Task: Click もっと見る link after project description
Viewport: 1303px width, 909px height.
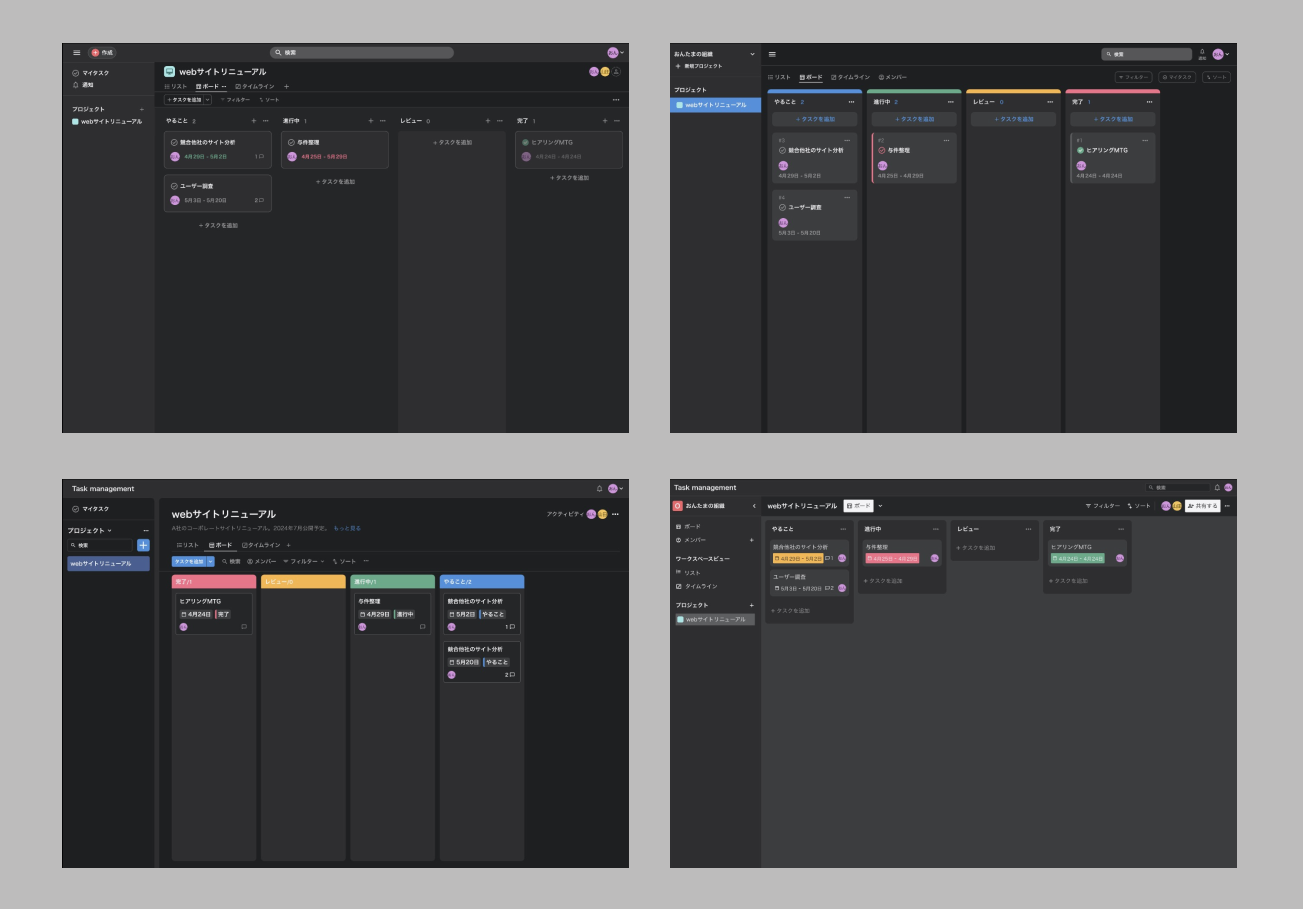Action: click(347, 528)
